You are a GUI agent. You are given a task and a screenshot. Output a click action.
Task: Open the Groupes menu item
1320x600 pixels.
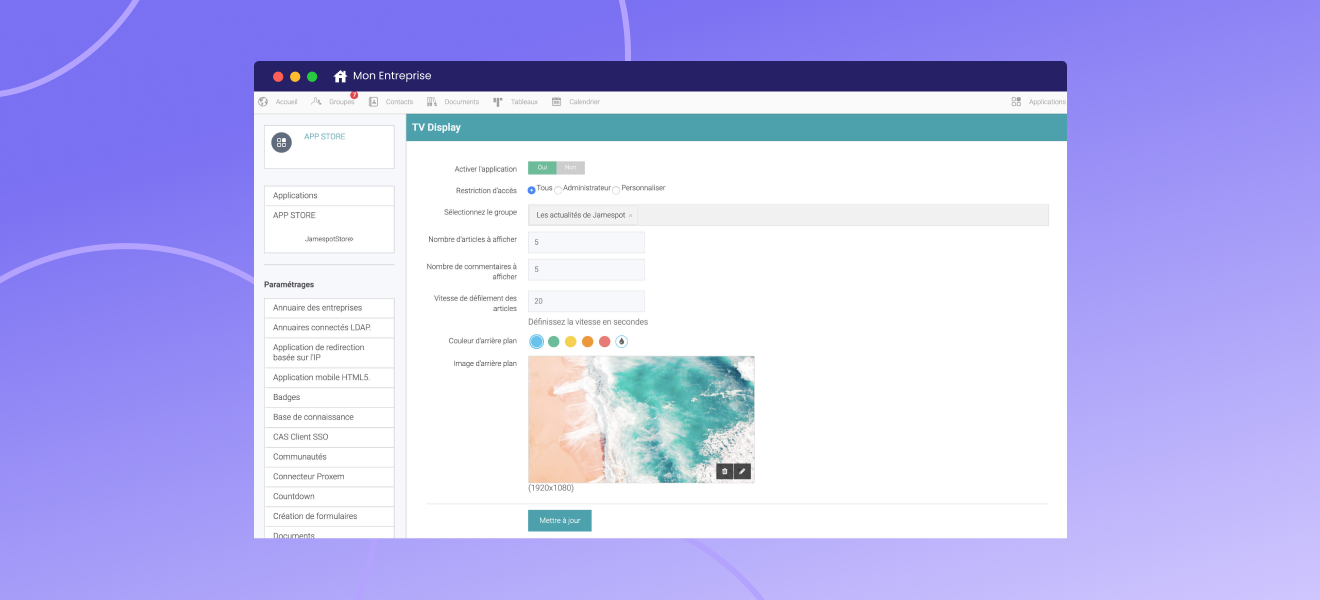click(x=341, y=102)
